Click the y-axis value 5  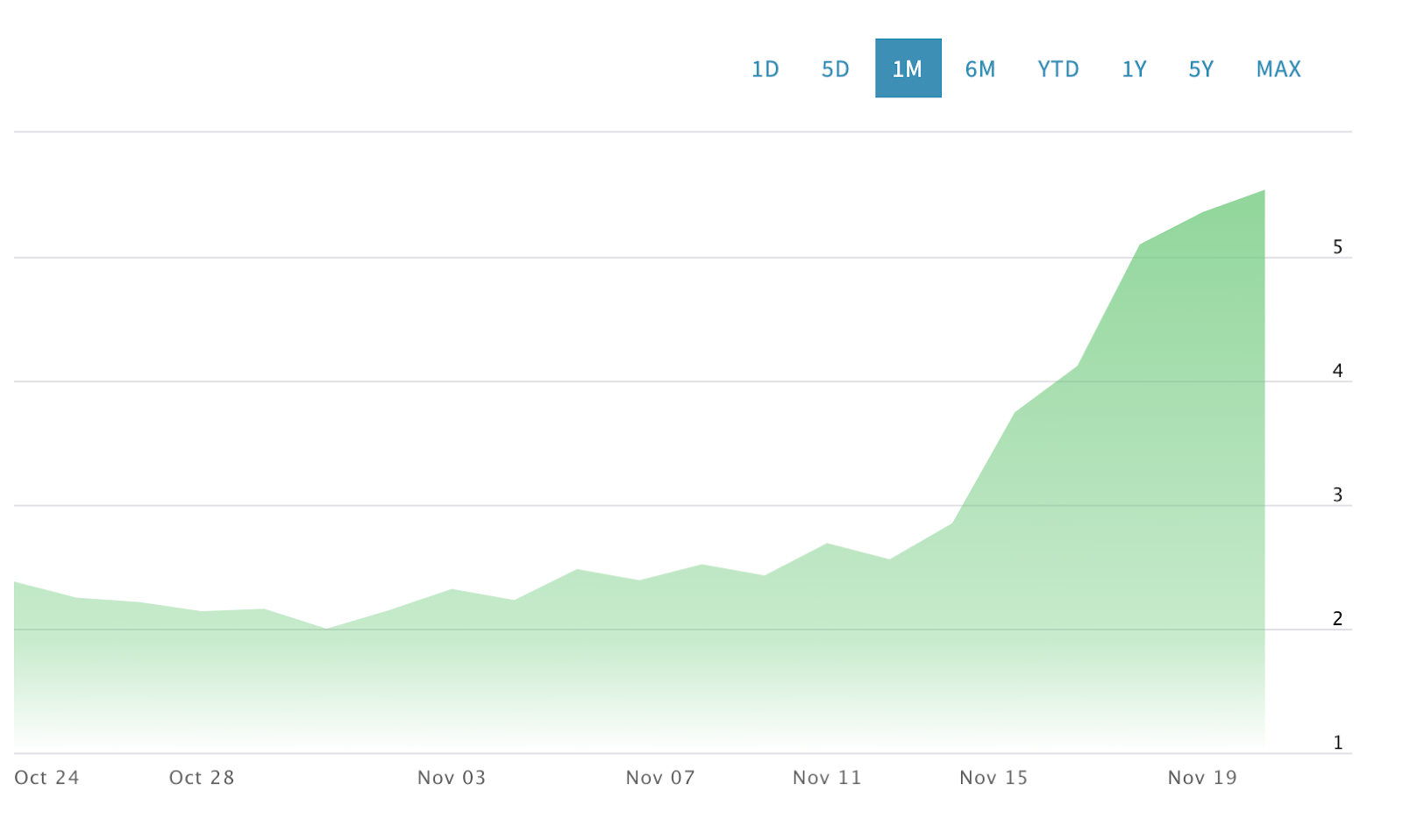[1337, 247]
